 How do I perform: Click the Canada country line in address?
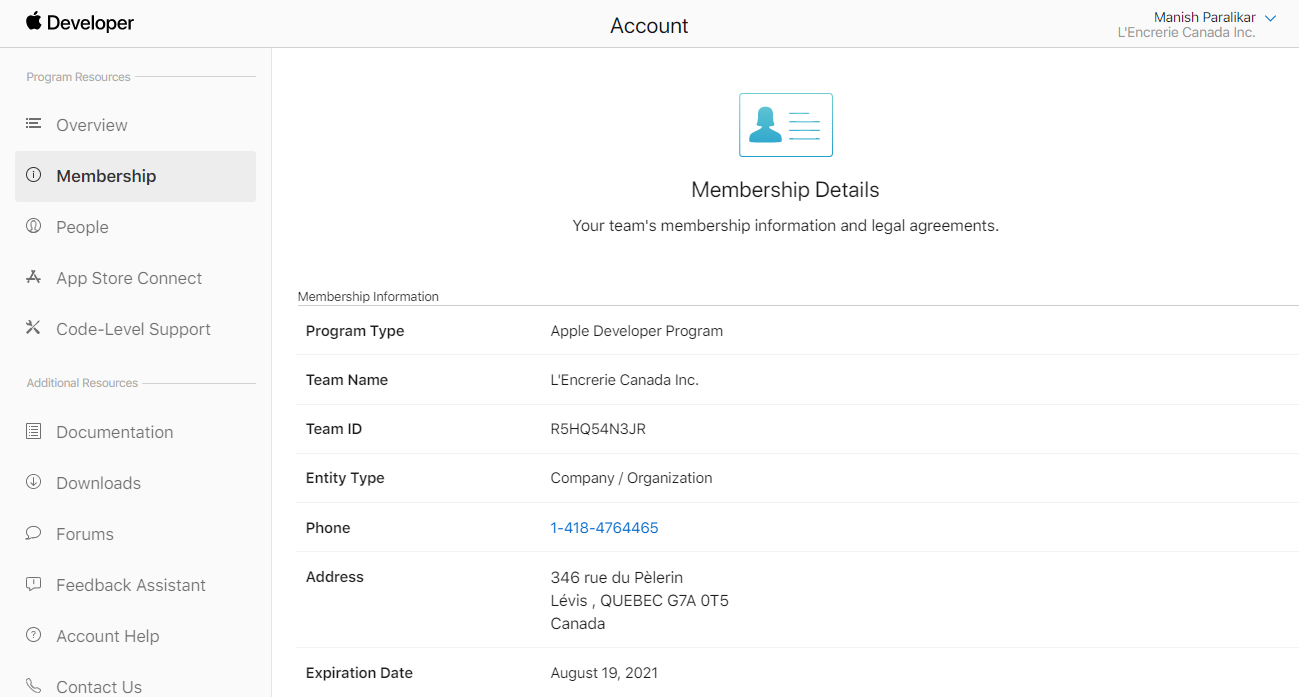(x=578, y=624)
